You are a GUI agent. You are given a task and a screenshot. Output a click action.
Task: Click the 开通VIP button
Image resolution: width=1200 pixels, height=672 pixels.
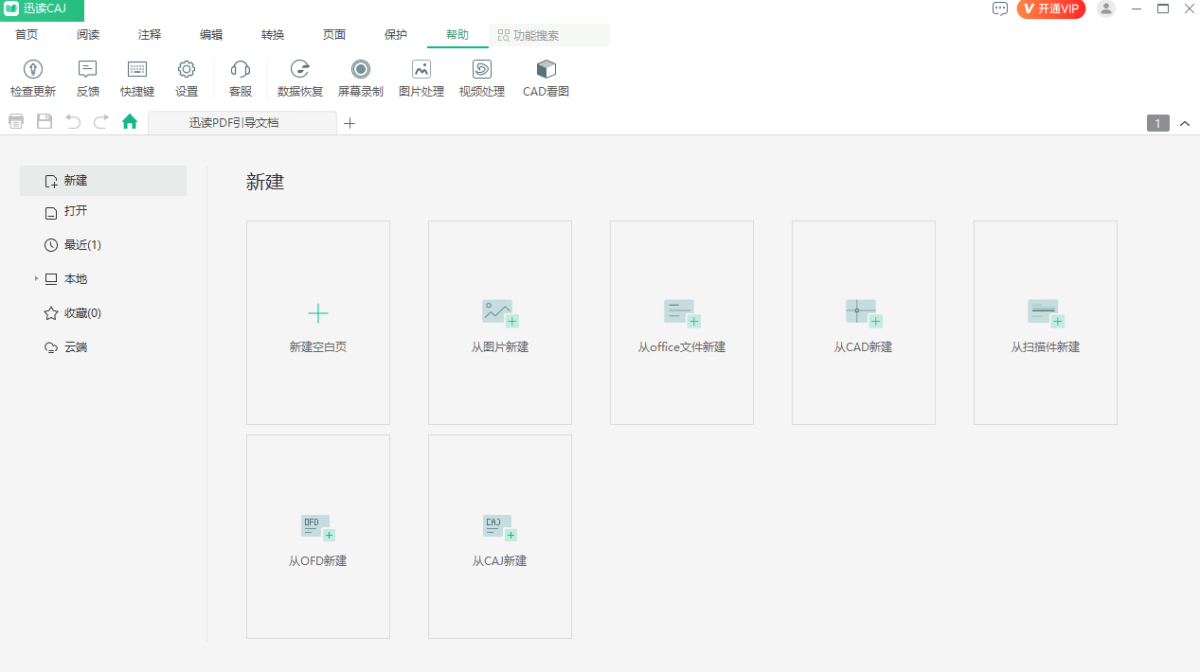(1051, 9)
